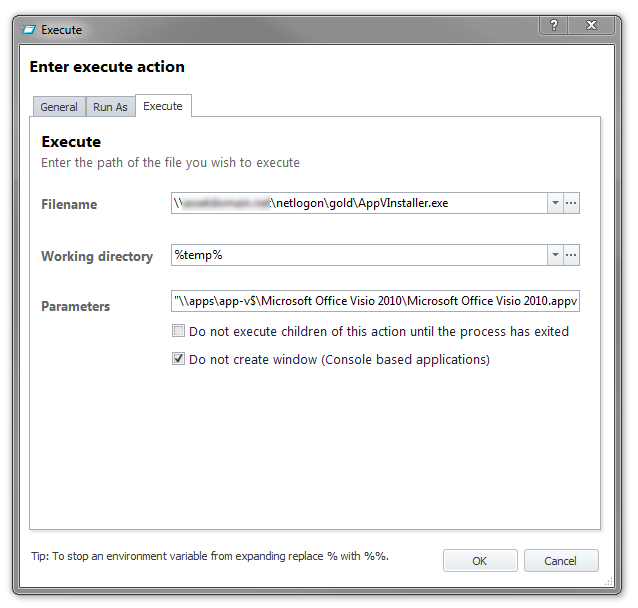Image resolution: width=638 pixels, height=608 pixels.
Task: Browse for Working directory with ellipsis button
Action: click(x=571, y=255)
